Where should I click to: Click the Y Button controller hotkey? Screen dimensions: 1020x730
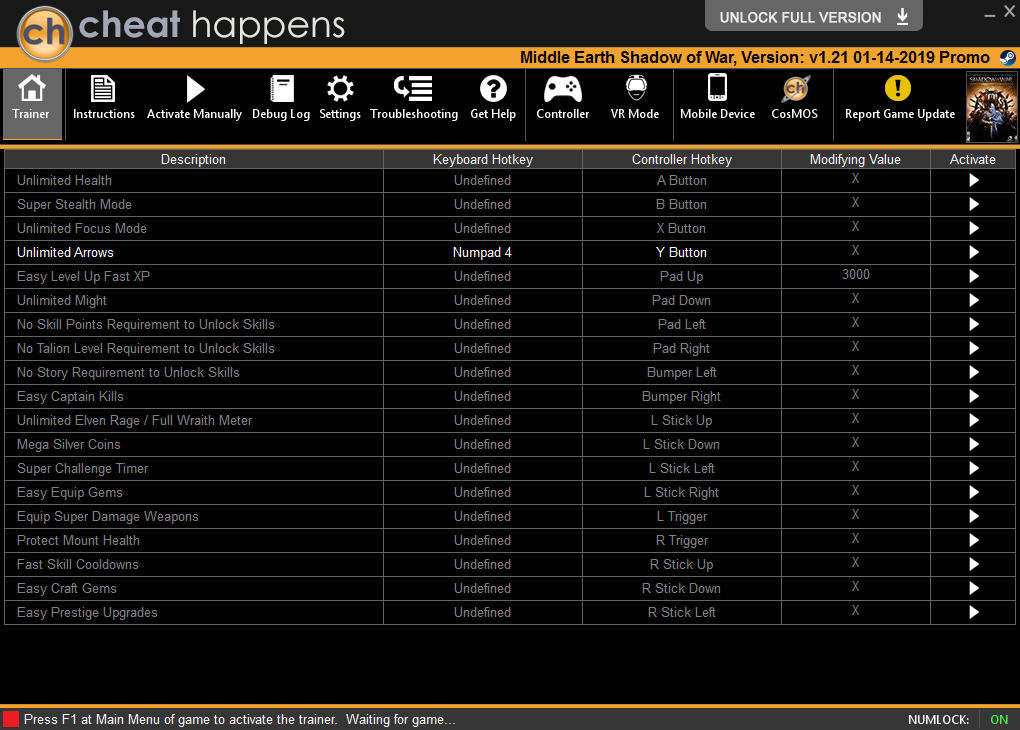(681, 252)
